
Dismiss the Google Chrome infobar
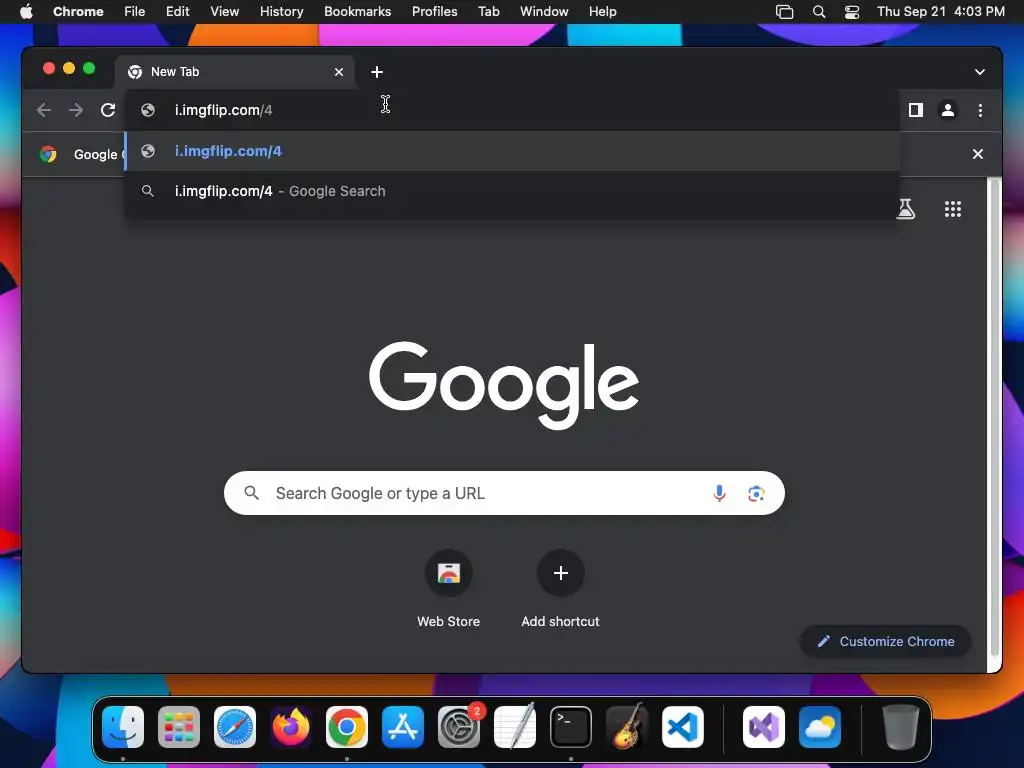coord(977,154)
